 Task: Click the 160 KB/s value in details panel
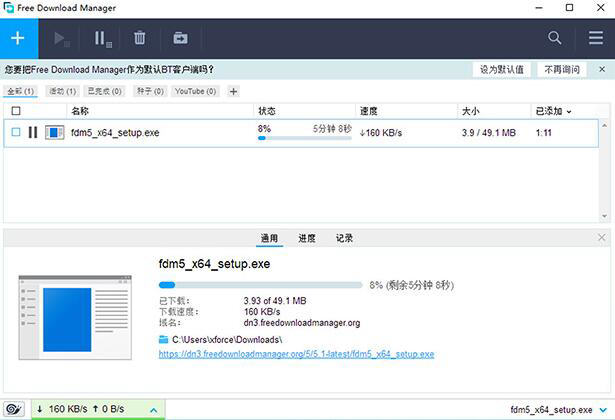262,312
